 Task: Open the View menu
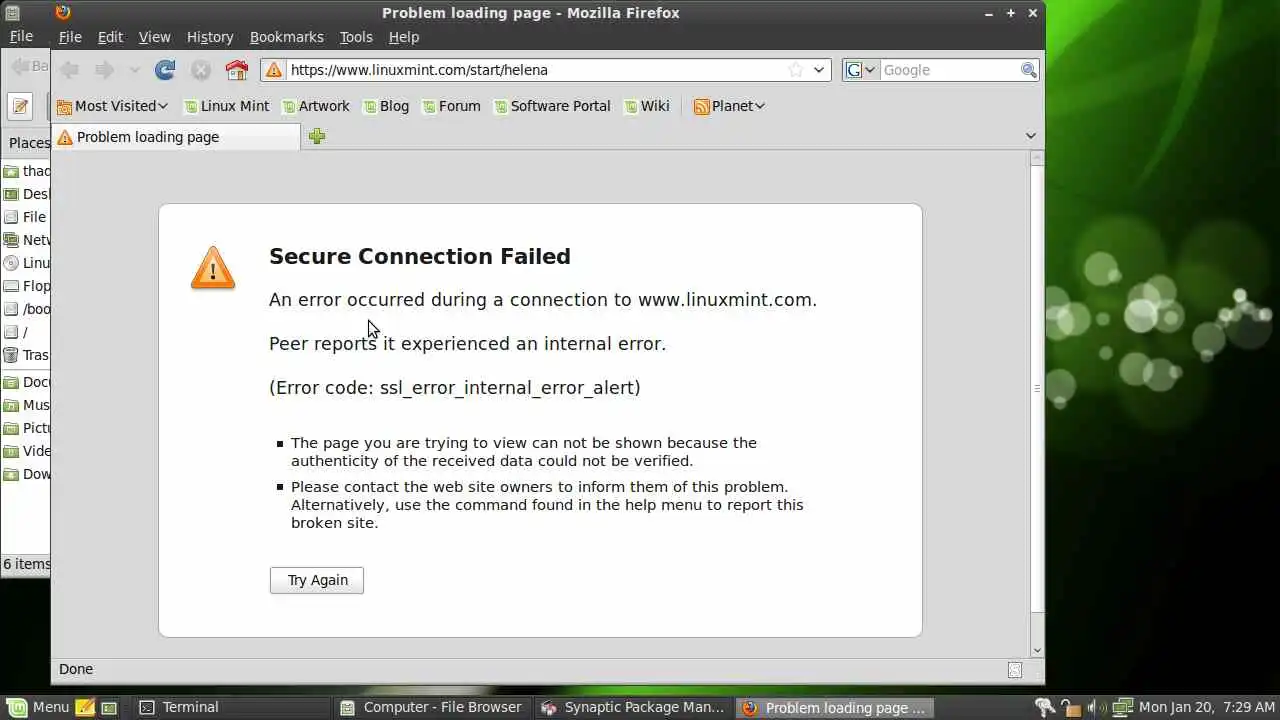tap(154, 37)
